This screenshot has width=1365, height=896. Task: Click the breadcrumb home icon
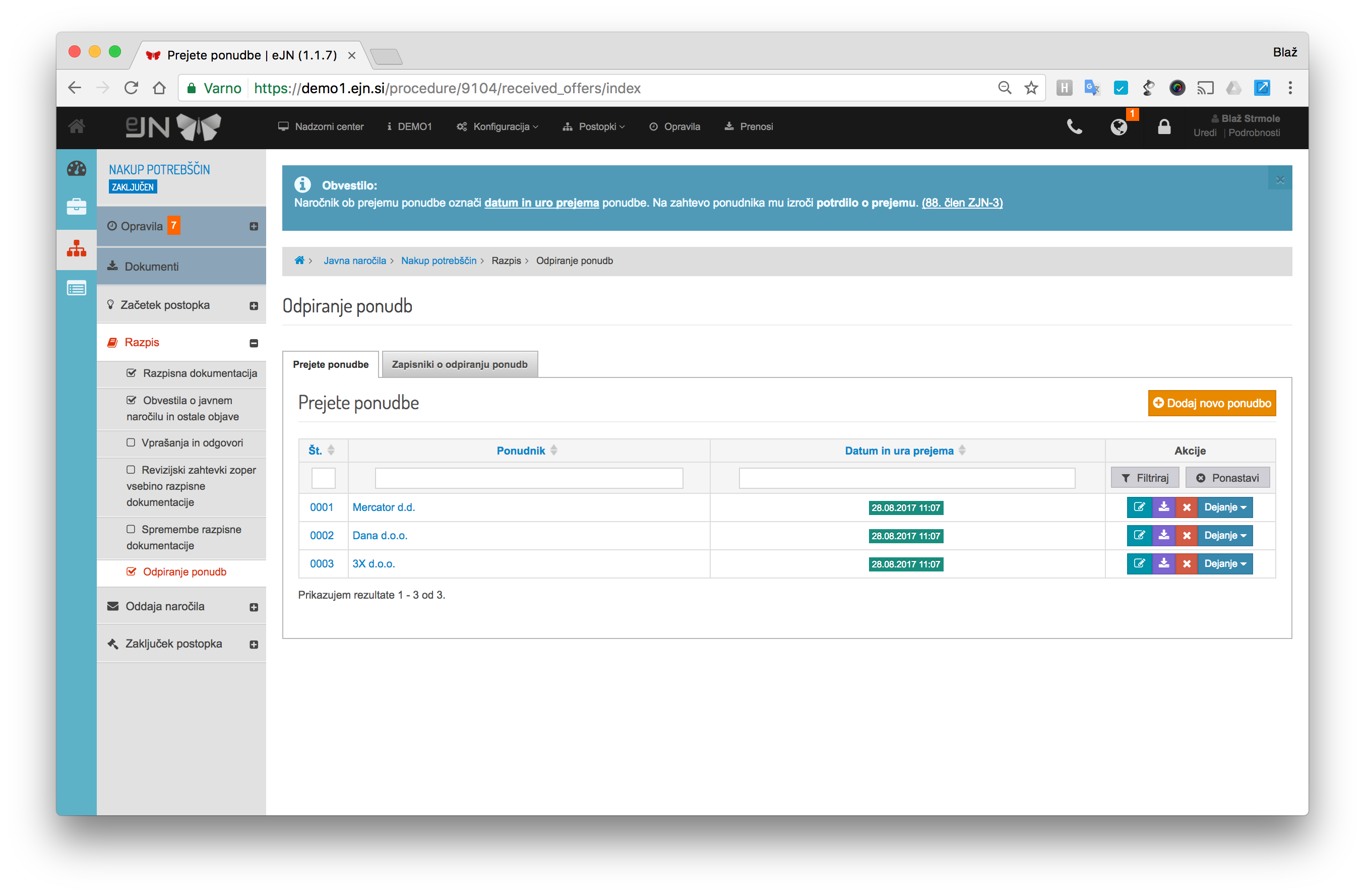[x=299, y=260]
